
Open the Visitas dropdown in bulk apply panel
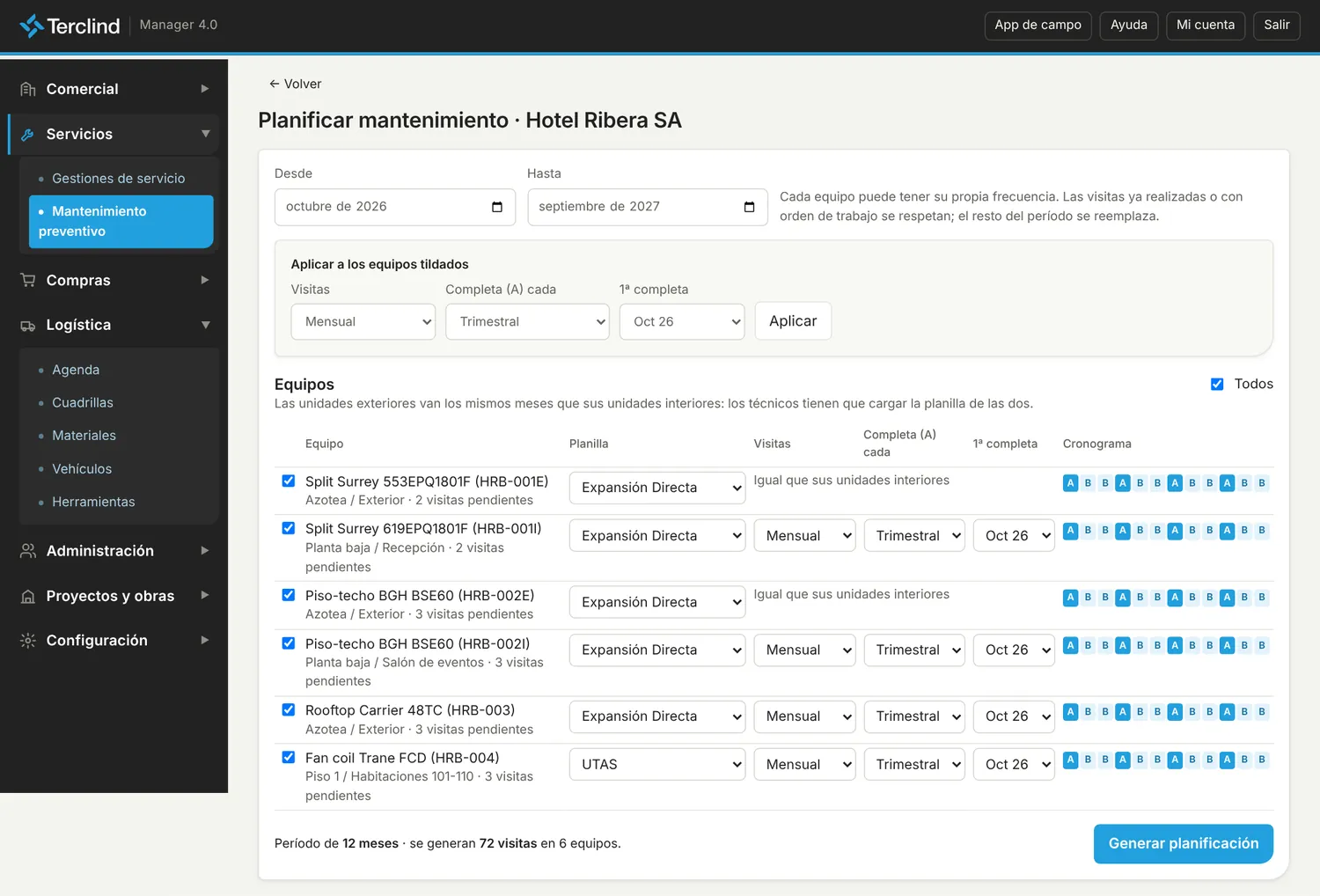pos(363,322)
